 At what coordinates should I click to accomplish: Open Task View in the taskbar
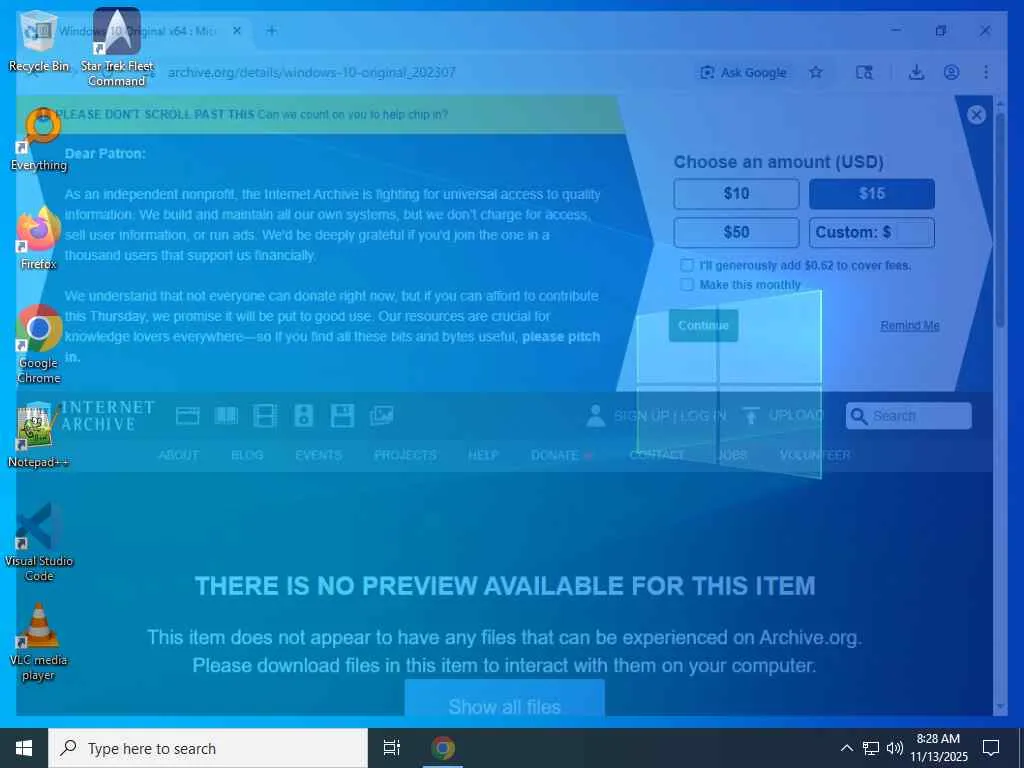392,748
